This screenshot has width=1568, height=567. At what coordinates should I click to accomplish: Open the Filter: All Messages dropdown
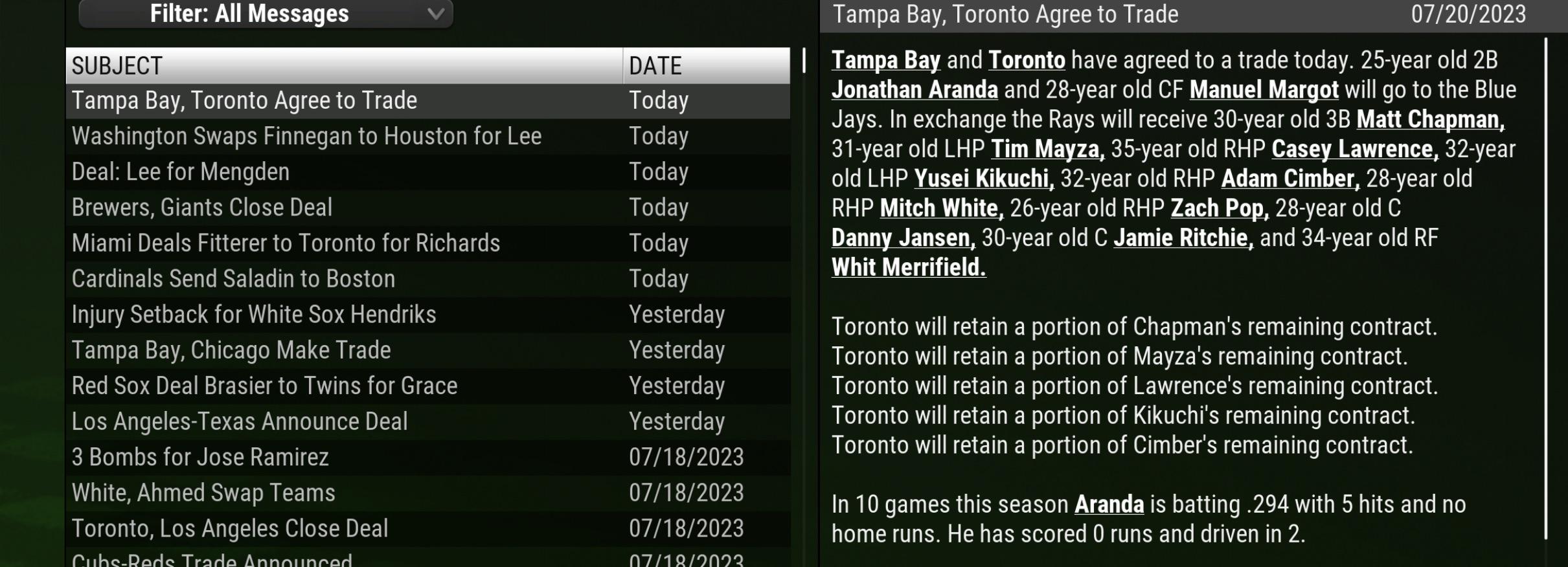tap(266, 14)
